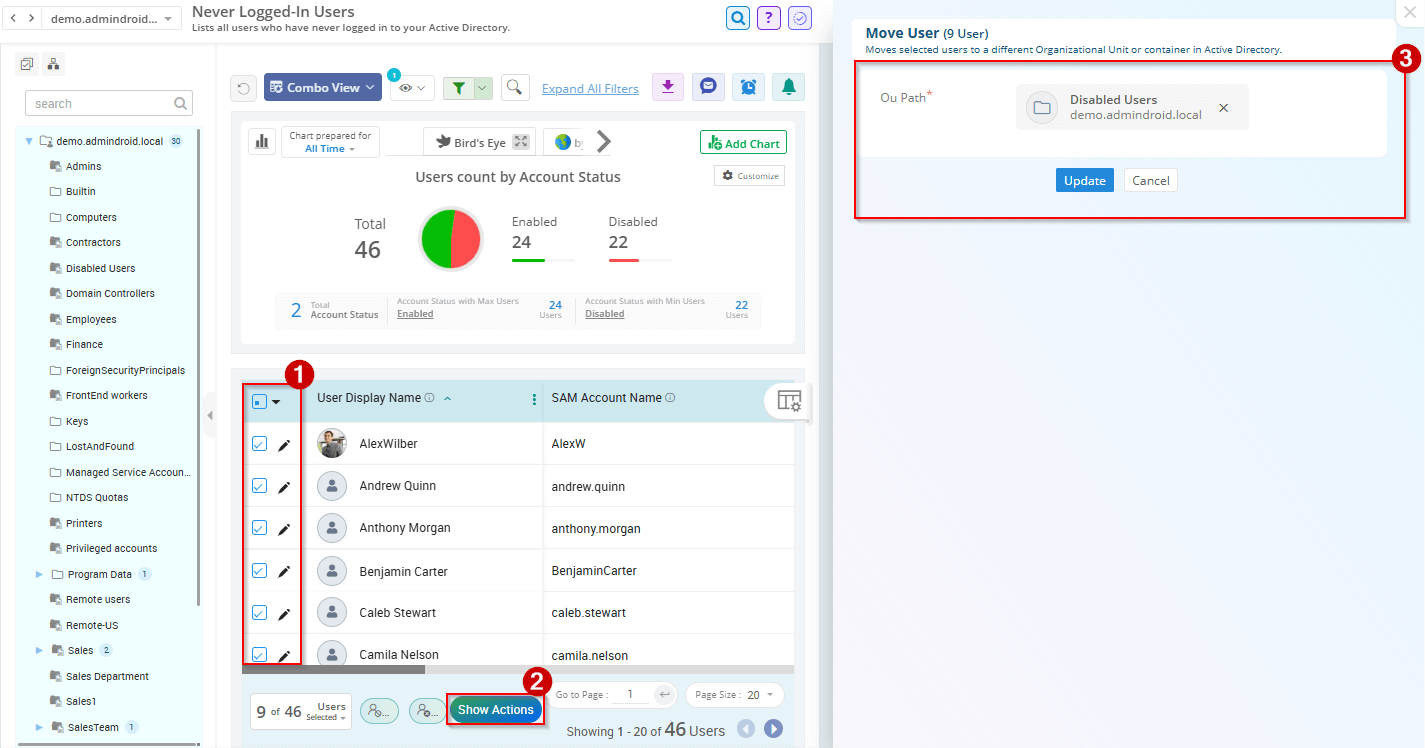Viewport: 1425px width, 748px height.
Task: Edit AlexWilber using the pencil icon
Action: point(284,445)
